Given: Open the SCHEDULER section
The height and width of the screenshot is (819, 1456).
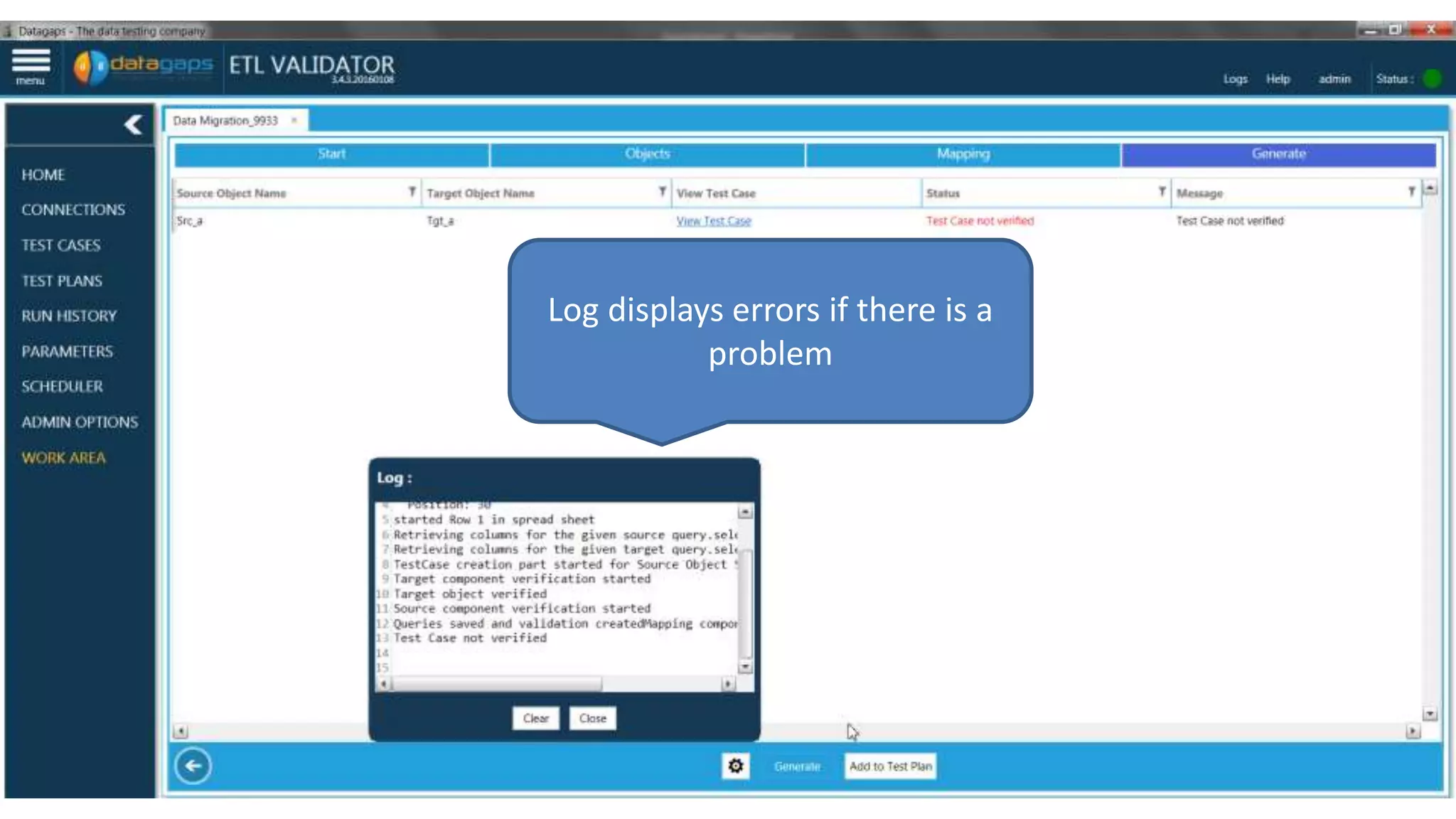Looking at the screenshot, I should coord(62,387).
